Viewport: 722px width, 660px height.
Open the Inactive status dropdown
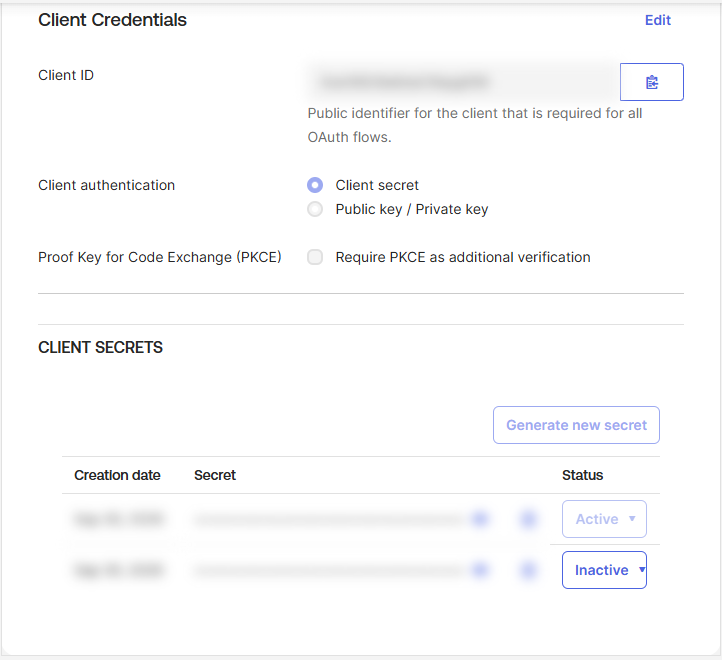tap(604, 570)
